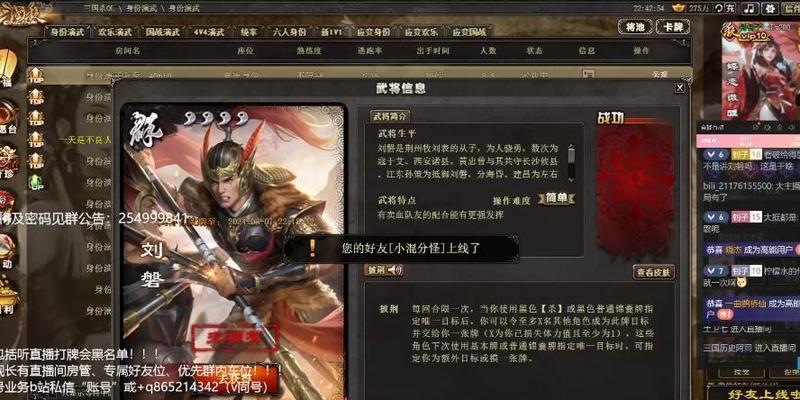Close the 武将信息 dialog
This screenshot has width=800, height=400.
(x=680, y=88)
